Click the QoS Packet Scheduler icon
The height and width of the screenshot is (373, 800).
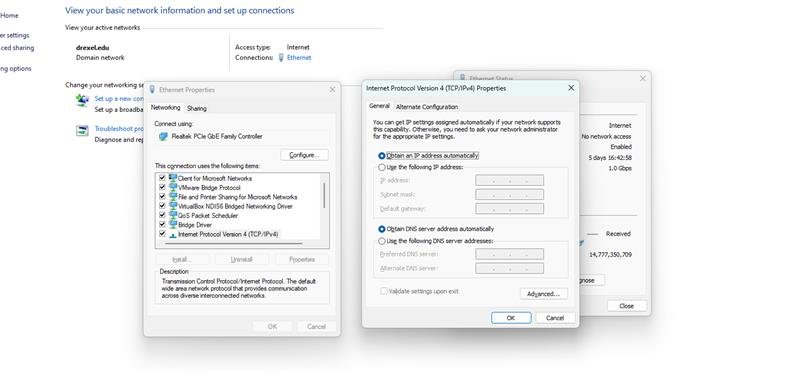pyautogui.click(x=173, y=215)
